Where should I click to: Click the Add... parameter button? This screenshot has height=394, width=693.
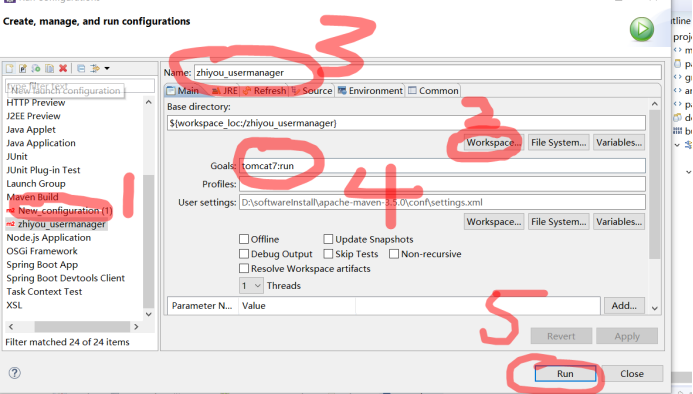pos(624,306)
